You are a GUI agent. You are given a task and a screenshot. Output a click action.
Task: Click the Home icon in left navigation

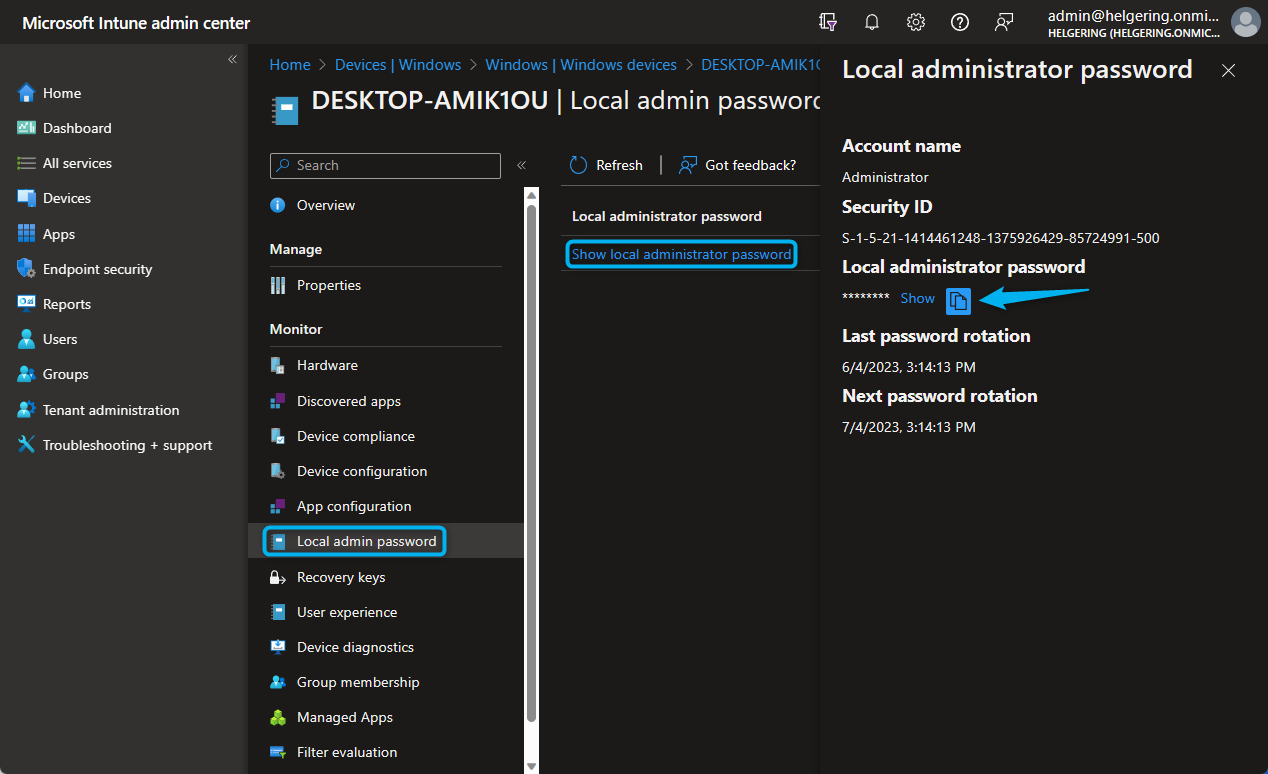pyautogui.click(x=27, y=93)
